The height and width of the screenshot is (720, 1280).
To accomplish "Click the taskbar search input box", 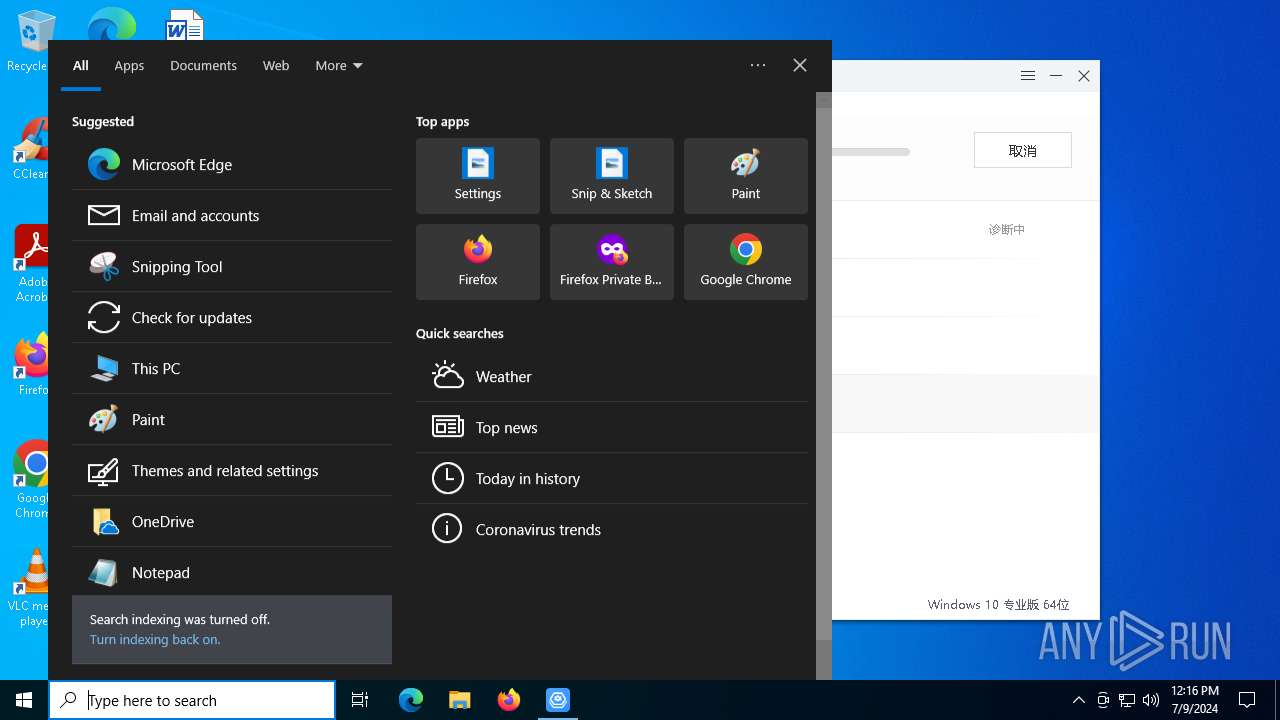I will pyautogui.click(x=192, y=700).
